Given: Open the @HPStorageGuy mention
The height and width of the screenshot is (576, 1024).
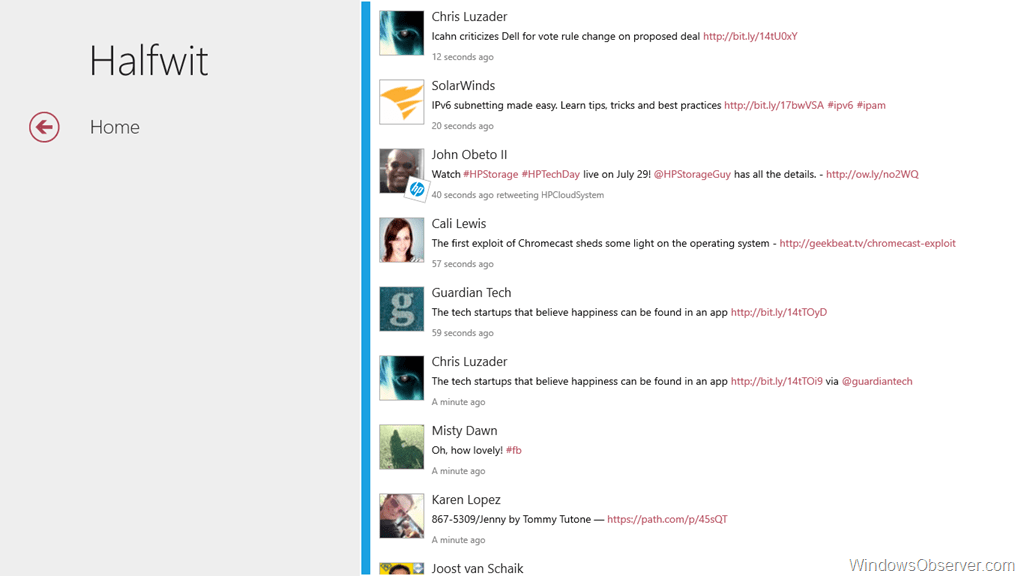Looking at the screenshot, I should (692, 174).
